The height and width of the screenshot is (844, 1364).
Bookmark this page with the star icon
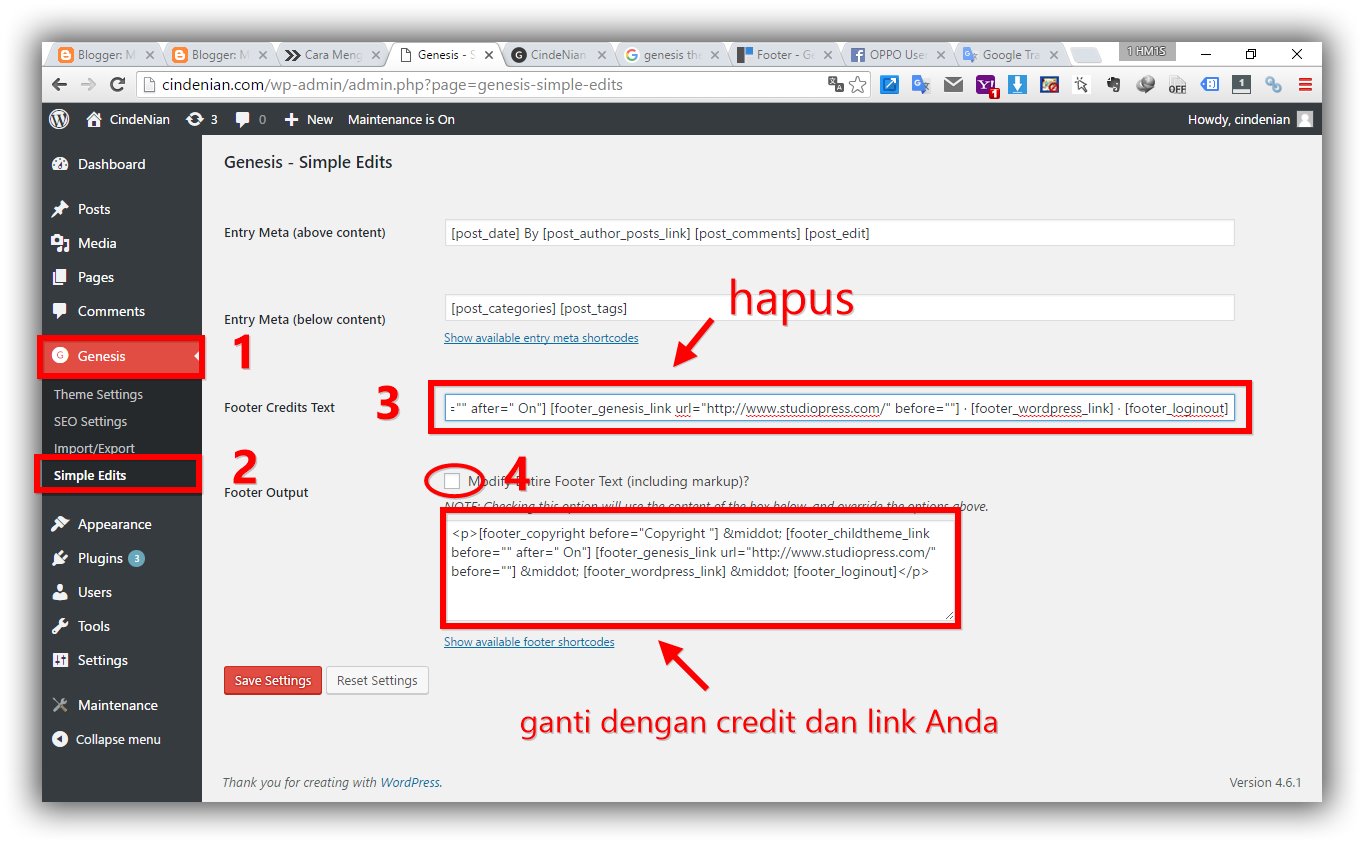click(x=858, y=85)
